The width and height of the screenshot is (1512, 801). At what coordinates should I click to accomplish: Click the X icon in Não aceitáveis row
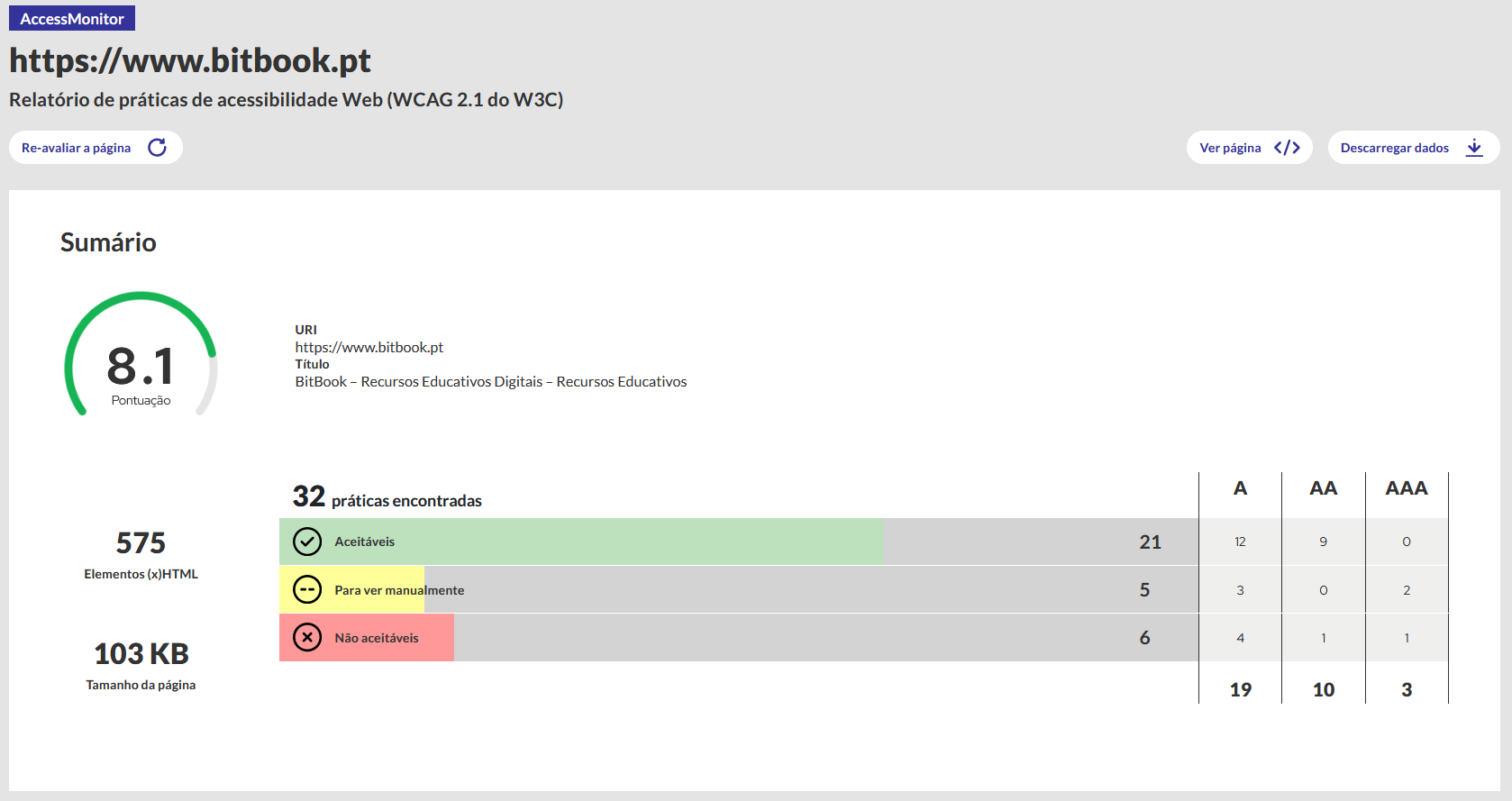pyautogui.click(x=307, y=638)
